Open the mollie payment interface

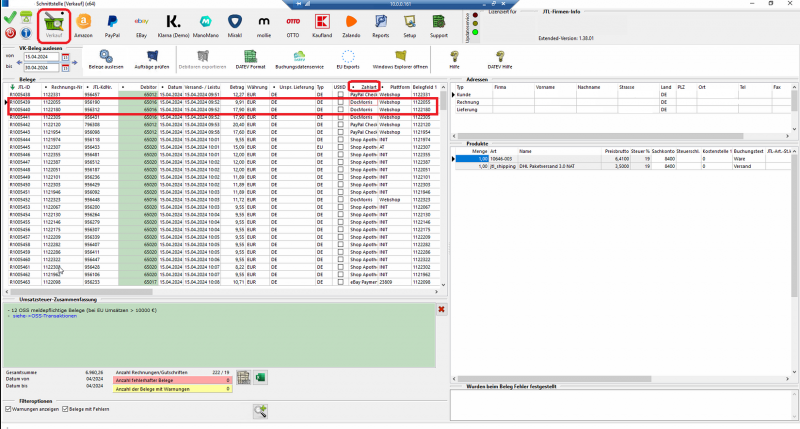pyautogui.click(x=263, y=24)
